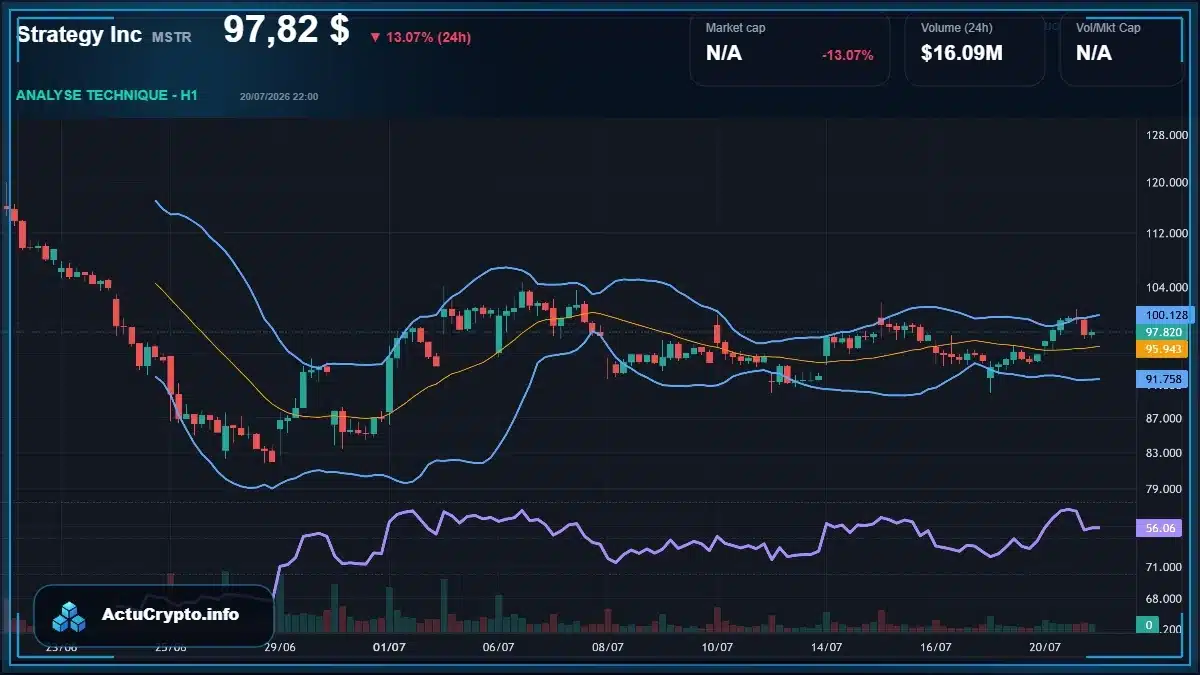This screenshot has width=1200, height=675.
Task: Click the 71.000 axis label
Action: [x=1165, y=567]
